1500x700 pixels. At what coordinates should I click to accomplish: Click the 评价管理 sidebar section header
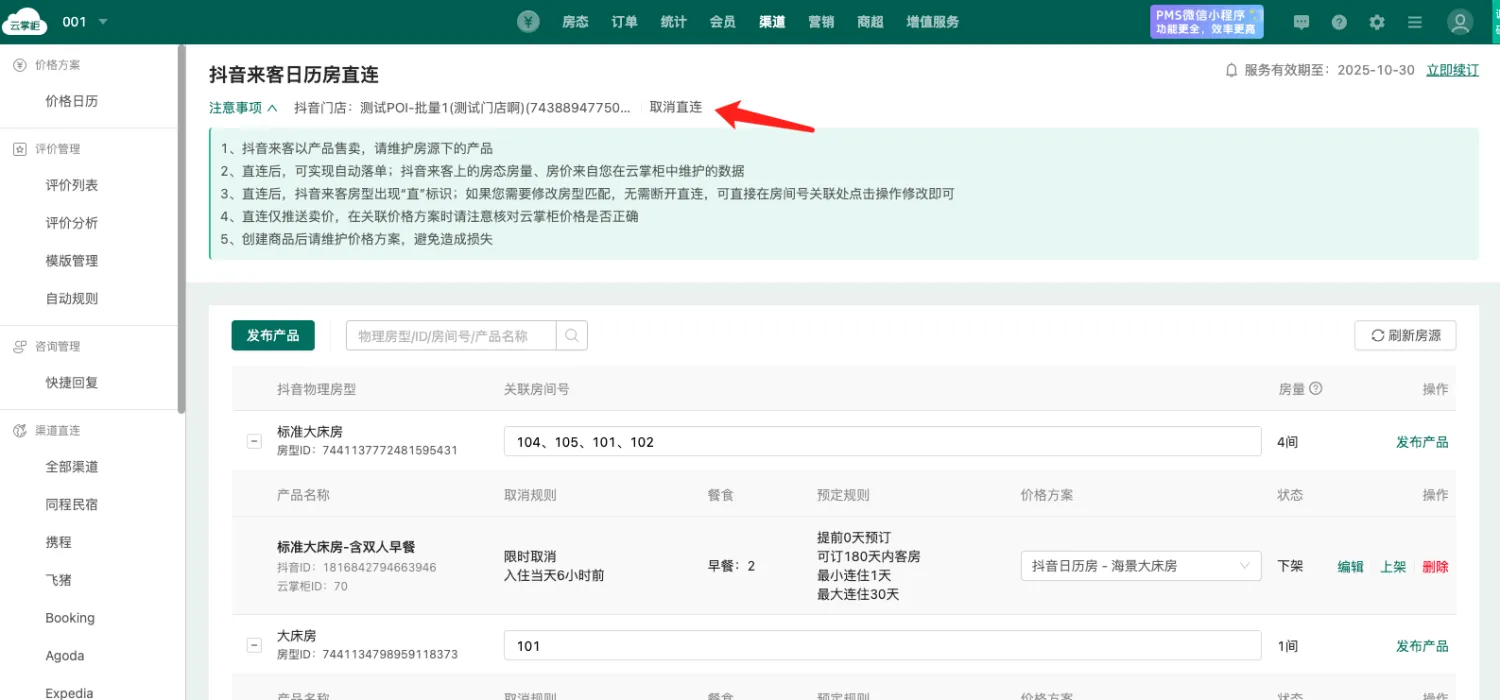click(x=47, y=149)
